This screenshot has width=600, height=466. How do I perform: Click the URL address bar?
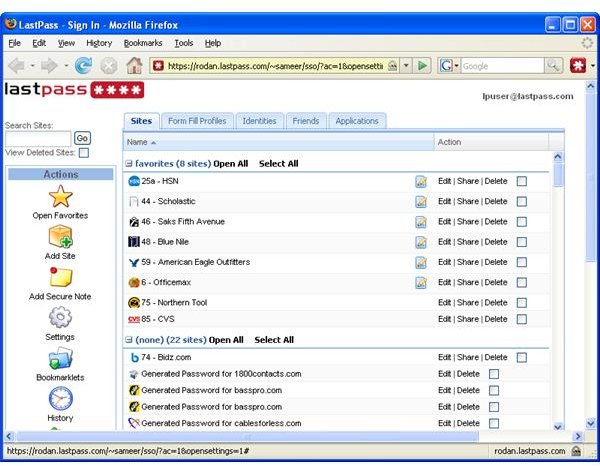(274, 66)
